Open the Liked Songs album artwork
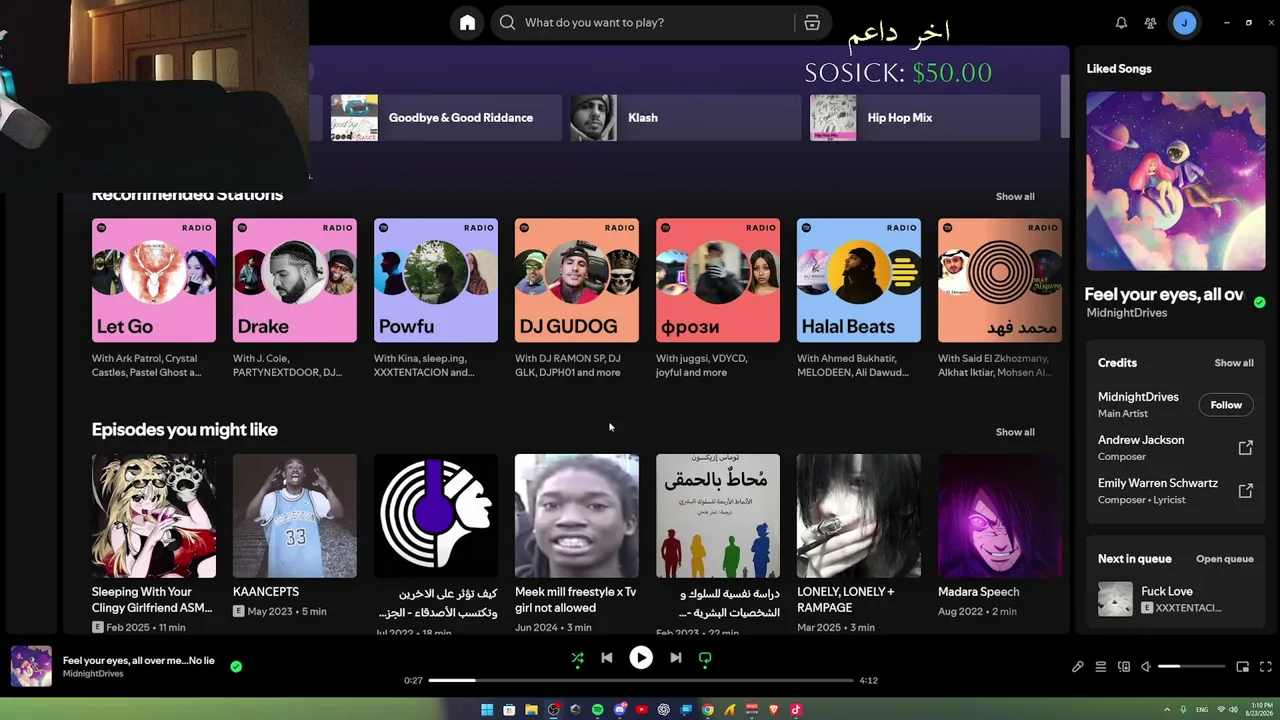1280x720 pixels. (1175, 181)
